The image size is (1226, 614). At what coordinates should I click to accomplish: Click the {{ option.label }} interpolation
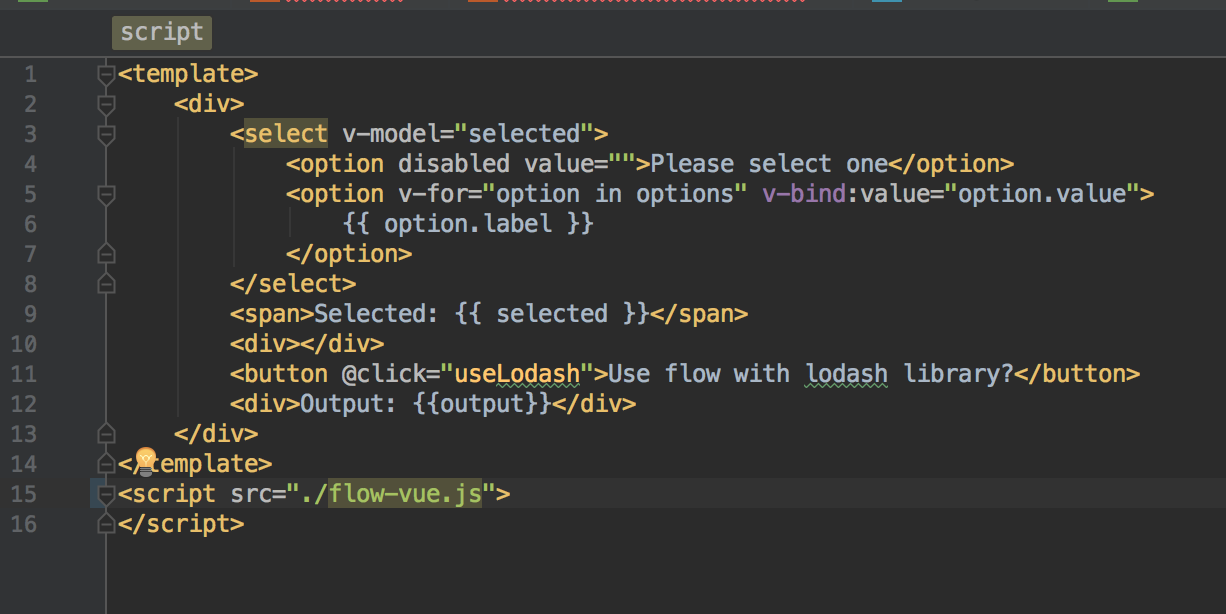(x=468, y=224)
